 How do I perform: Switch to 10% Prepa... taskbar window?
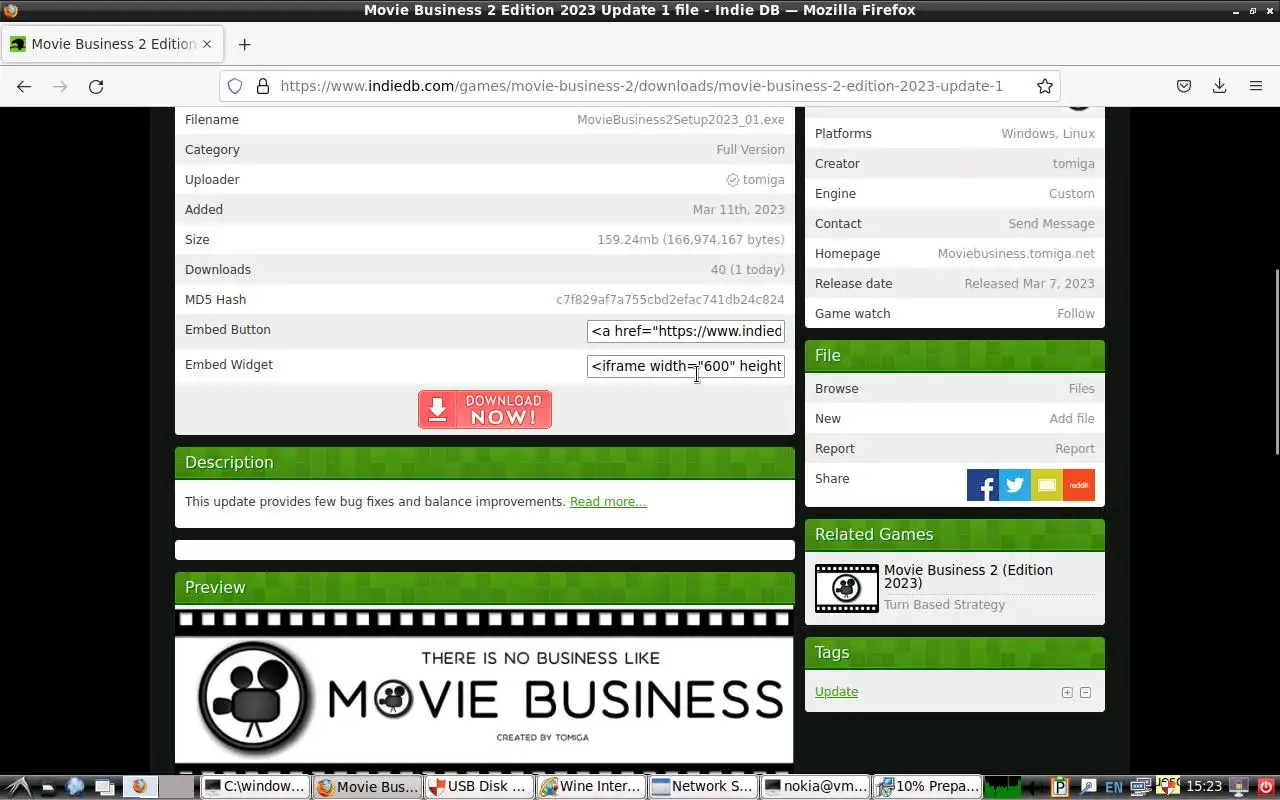coord(926,786)
